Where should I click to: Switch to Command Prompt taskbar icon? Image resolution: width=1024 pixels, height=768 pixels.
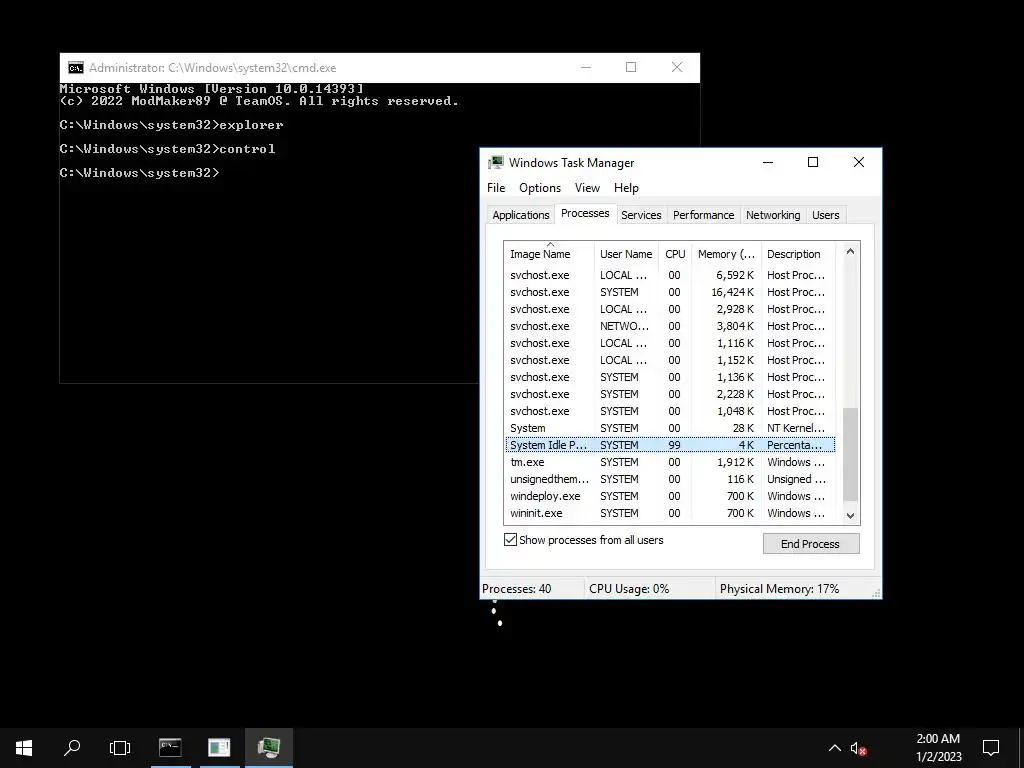pyautogui.click(x=170, y=748)
